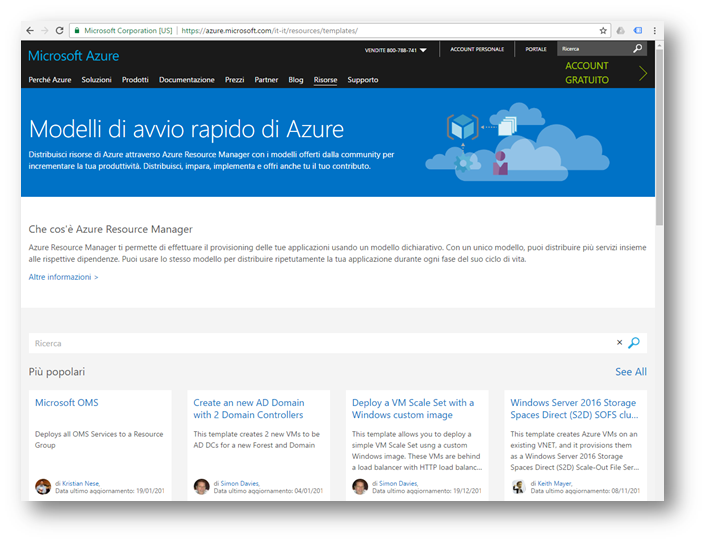
Task: Click Simon Davies avatar on AD Domain card
Action: pyautogui.click(x=201, y=486)
